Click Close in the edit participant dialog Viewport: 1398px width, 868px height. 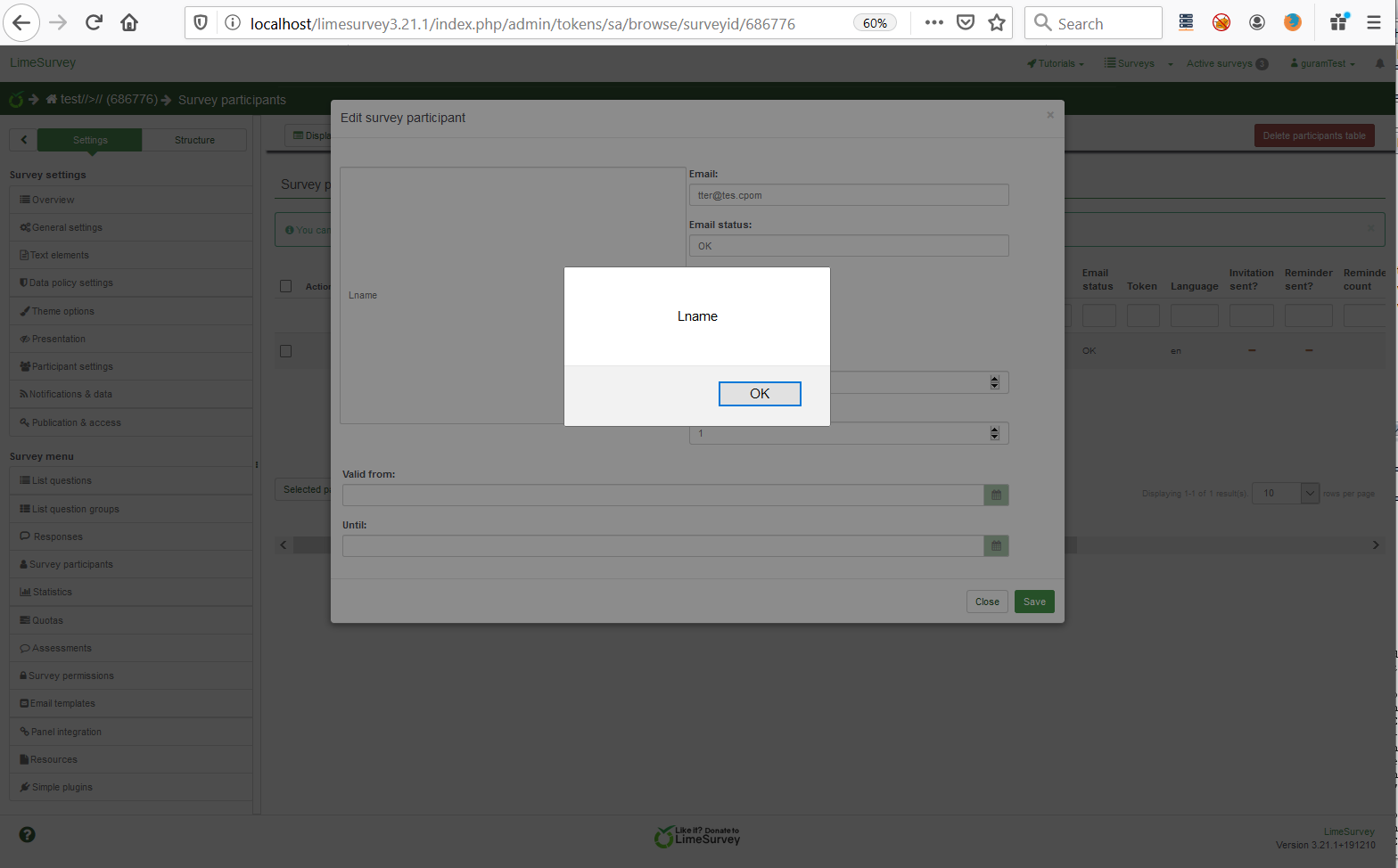tap(987, 602)
